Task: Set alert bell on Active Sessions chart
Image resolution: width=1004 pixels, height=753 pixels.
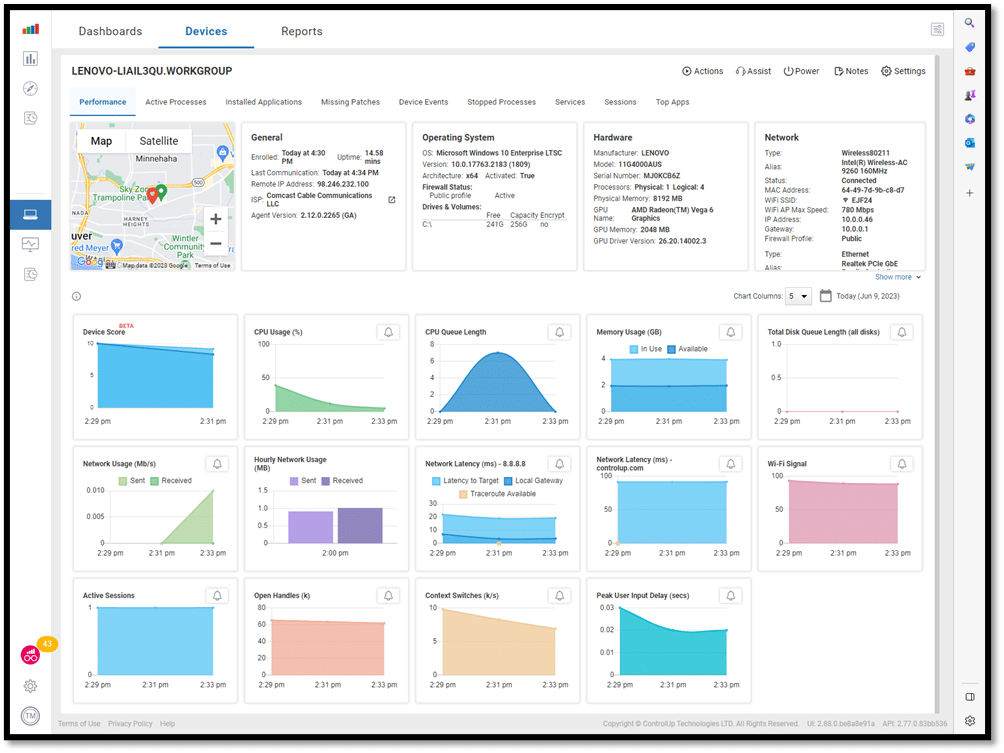Action: coord(217,595)
